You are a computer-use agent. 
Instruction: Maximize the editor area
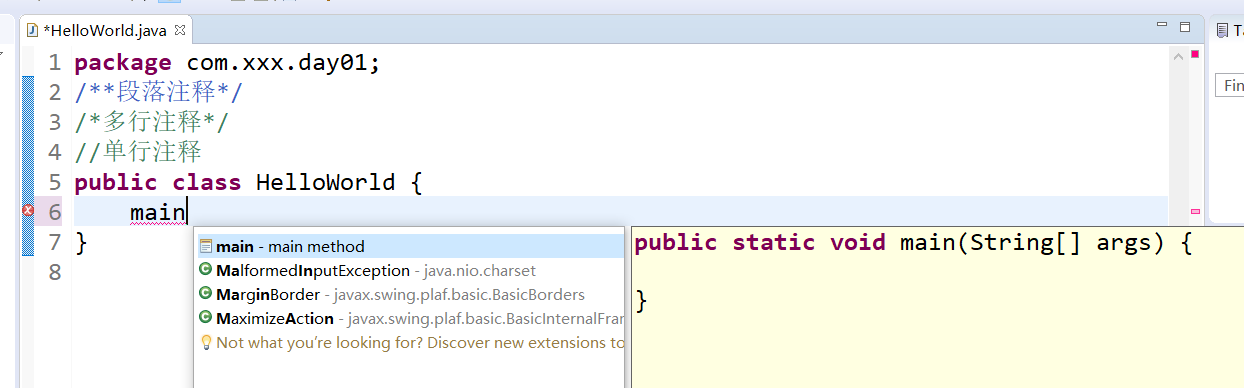pyautogui.click(x=1185, y=27)
